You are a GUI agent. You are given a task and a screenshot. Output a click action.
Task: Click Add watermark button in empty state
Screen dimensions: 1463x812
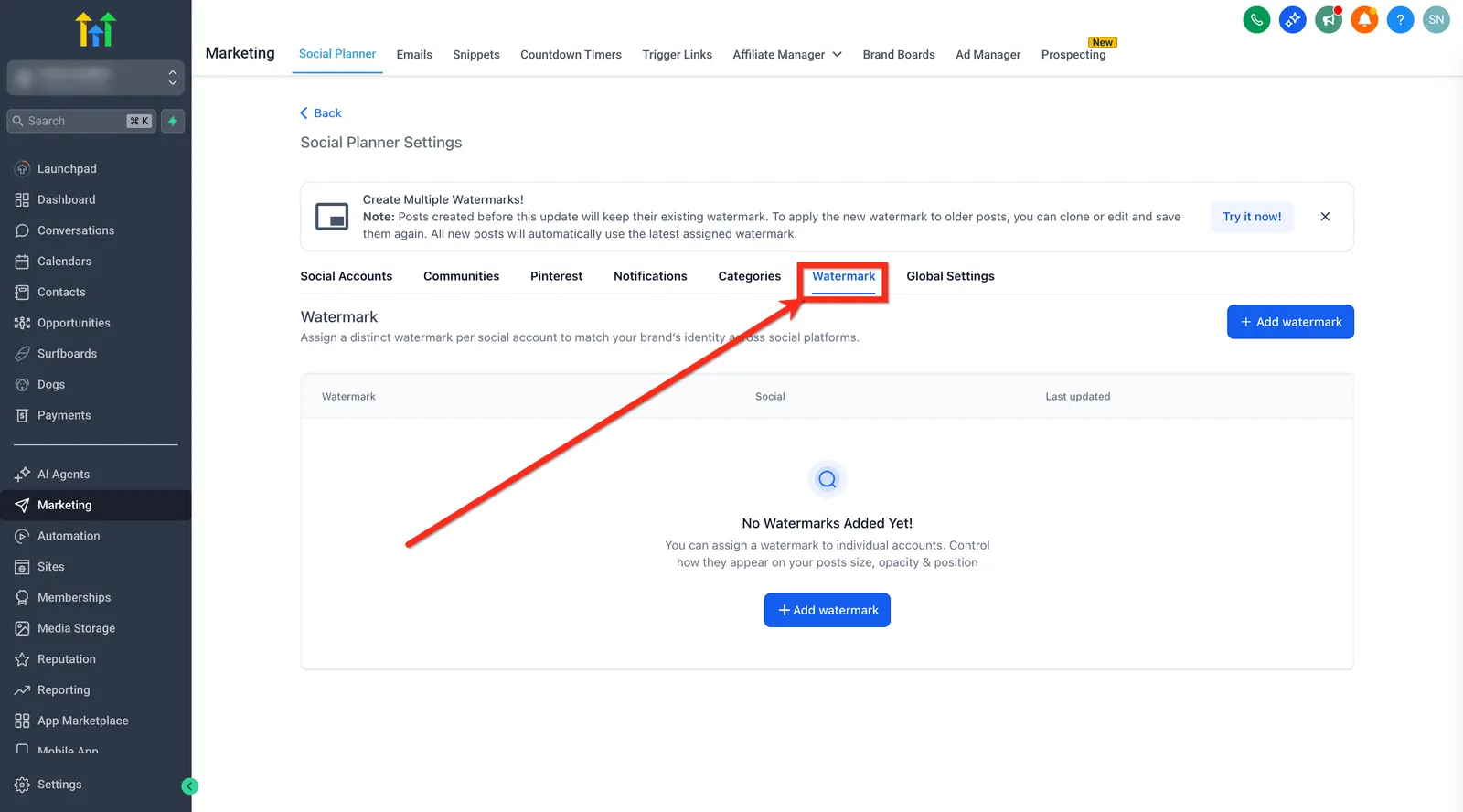click(827, 610)
